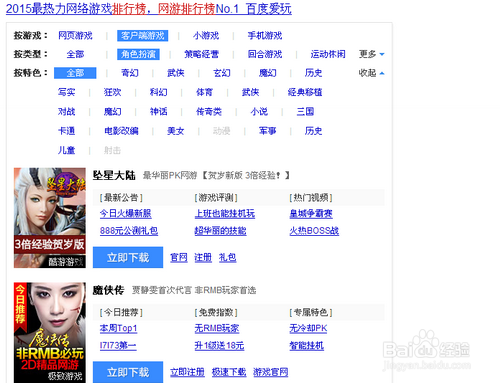
Task: Filter by the 传奇类 feature
Action: coord(209,112)
